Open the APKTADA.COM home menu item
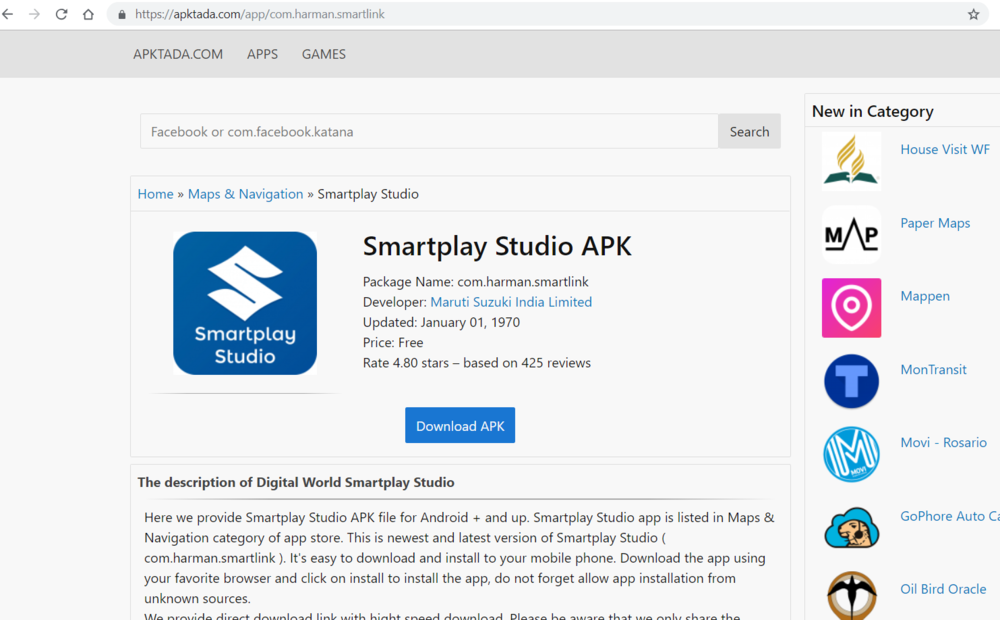The width and height of the screenshot is (1000, 620). [x=178, y=54]
